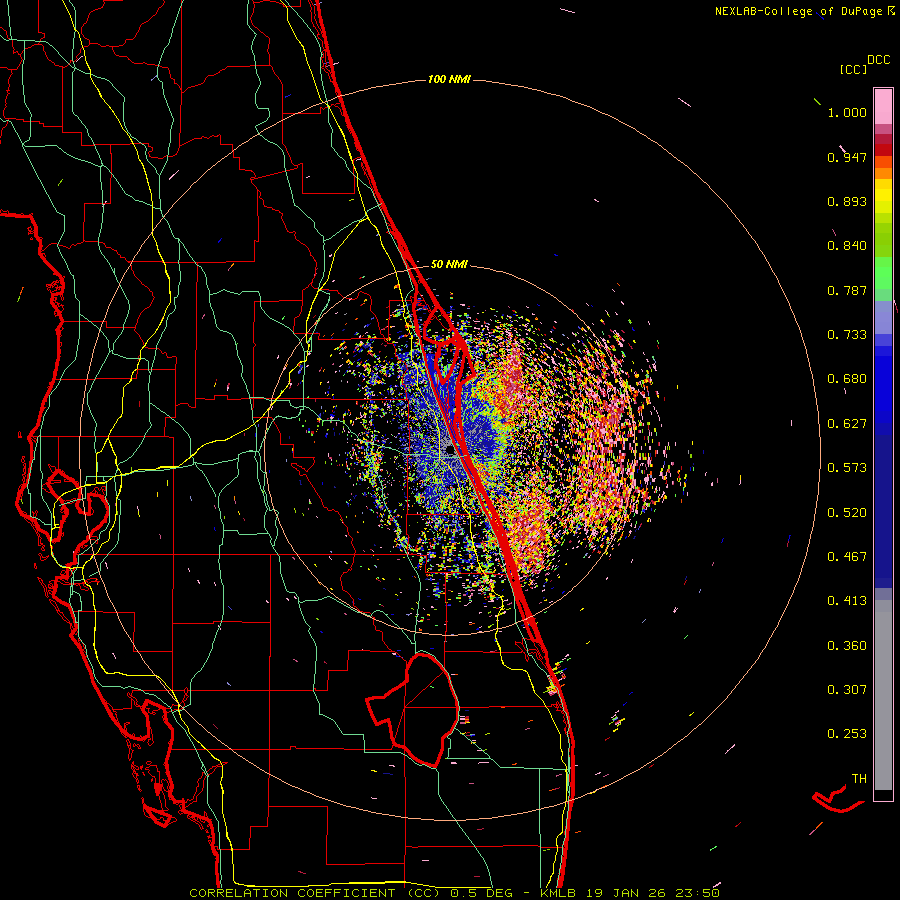Click the DCC label above the color scale

click(x=879, y=60)
